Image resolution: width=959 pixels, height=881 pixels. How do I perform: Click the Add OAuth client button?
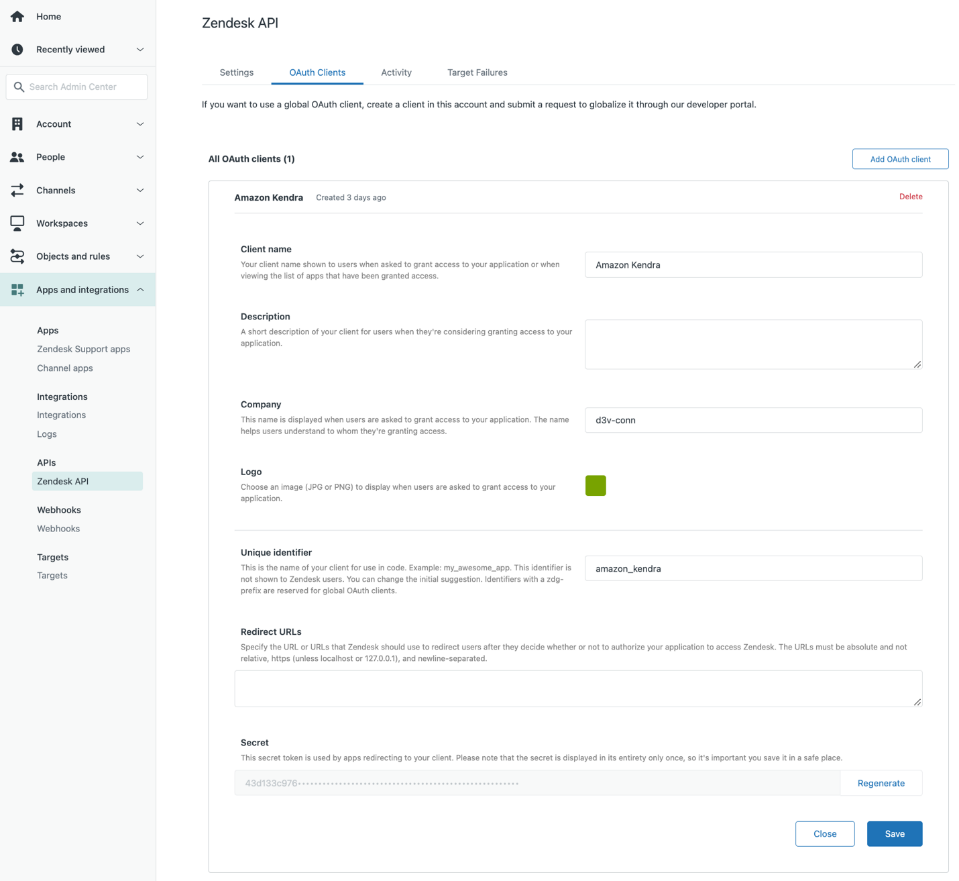tap(900, 159)
